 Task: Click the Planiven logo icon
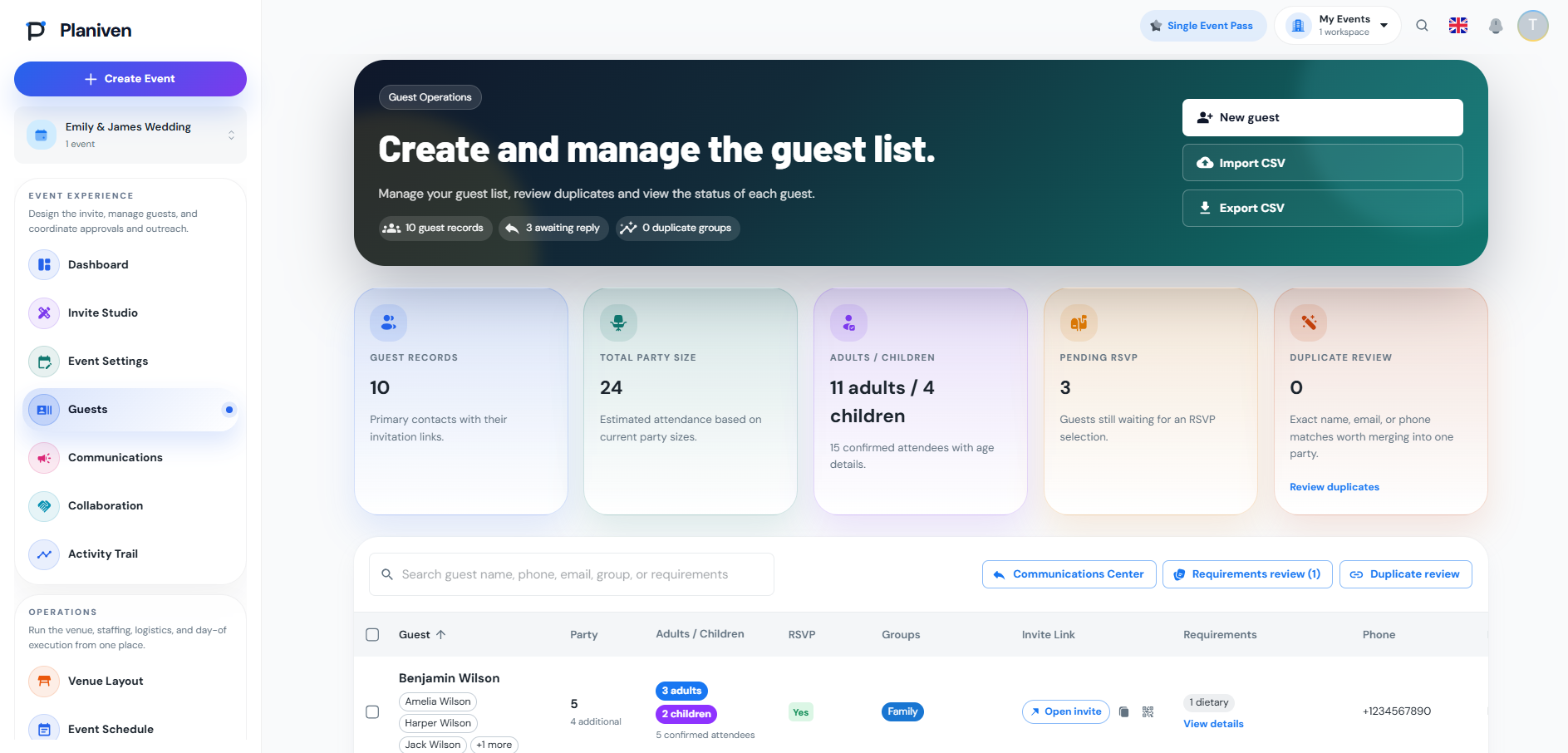click(36, 31)
